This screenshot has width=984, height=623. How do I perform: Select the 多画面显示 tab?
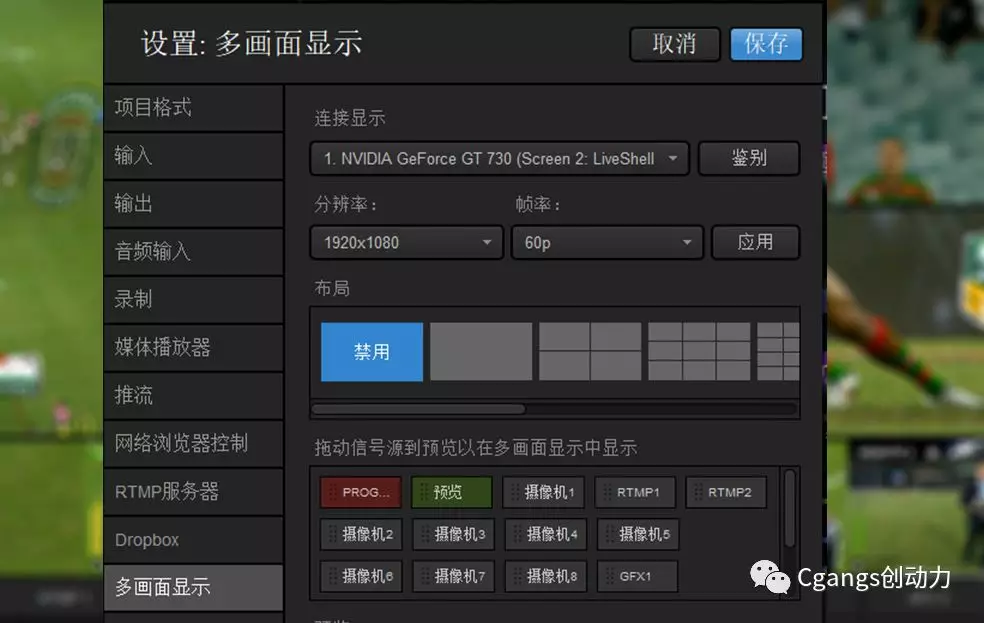(x=193, y=588)
